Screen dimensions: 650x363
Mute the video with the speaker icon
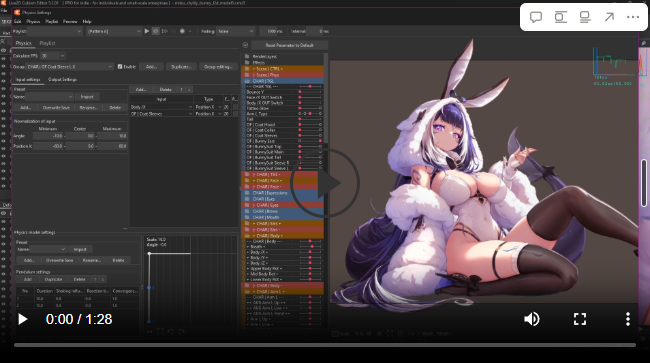(532, 319)
